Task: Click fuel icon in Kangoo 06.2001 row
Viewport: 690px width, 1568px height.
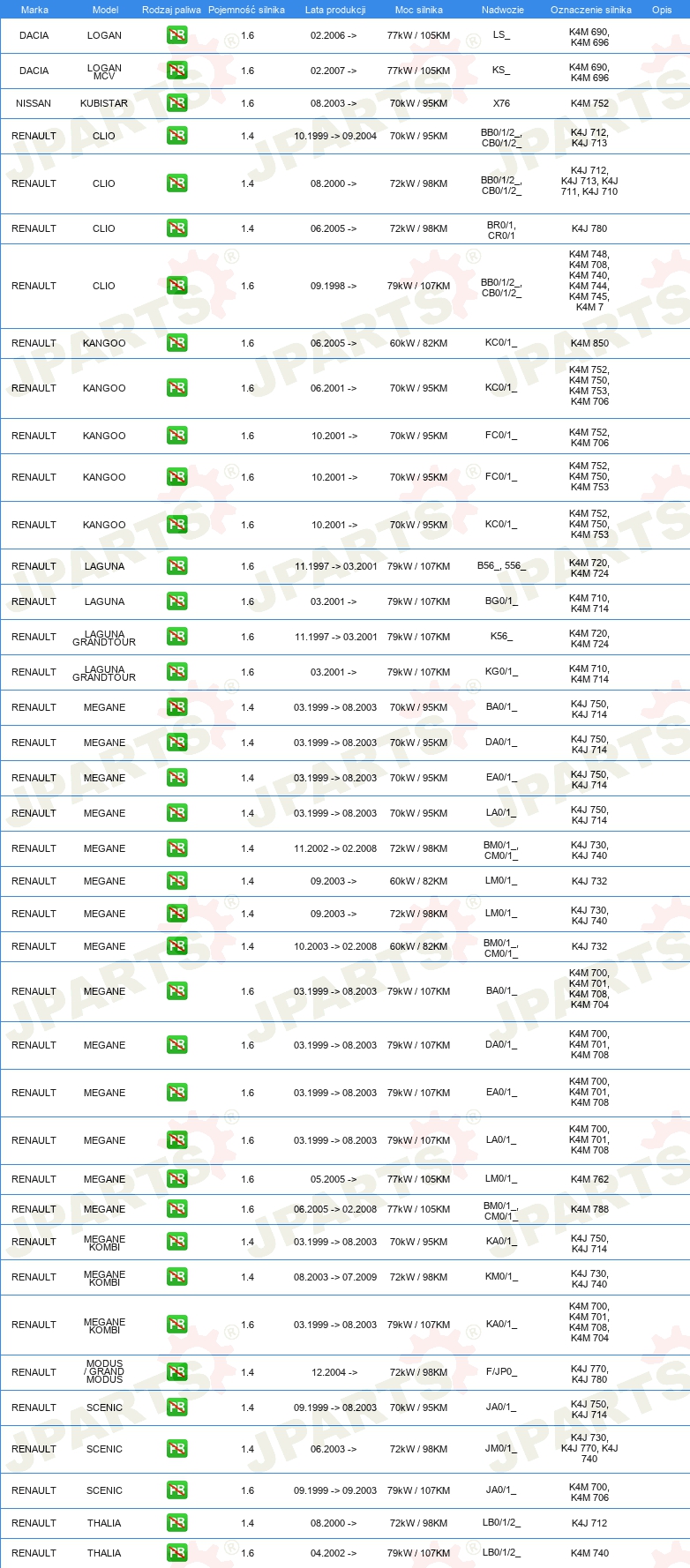Action: pyautogui.click(x=176, y=389)
